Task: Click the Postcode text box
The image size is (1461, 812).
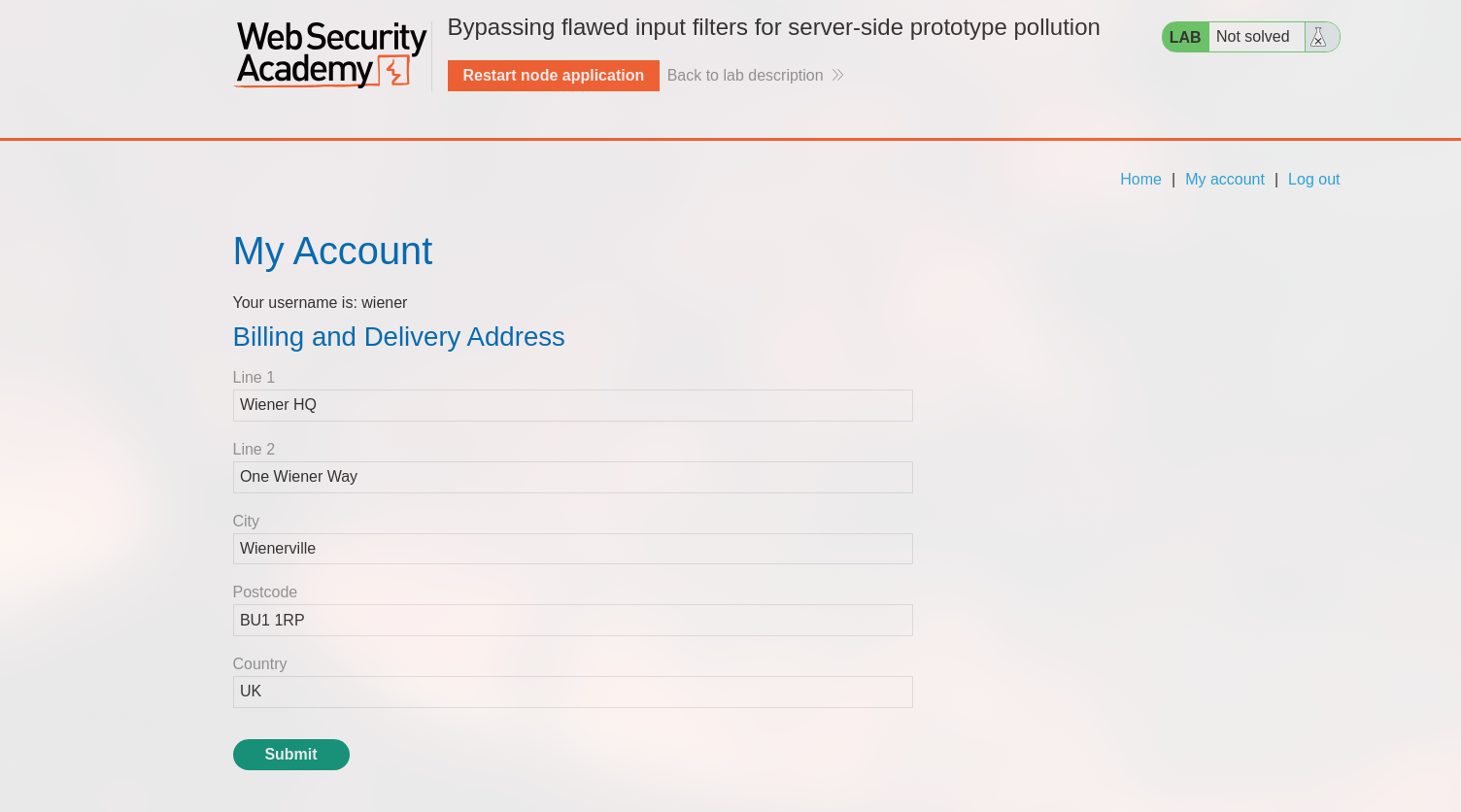Action: click(x=572, y=621)
